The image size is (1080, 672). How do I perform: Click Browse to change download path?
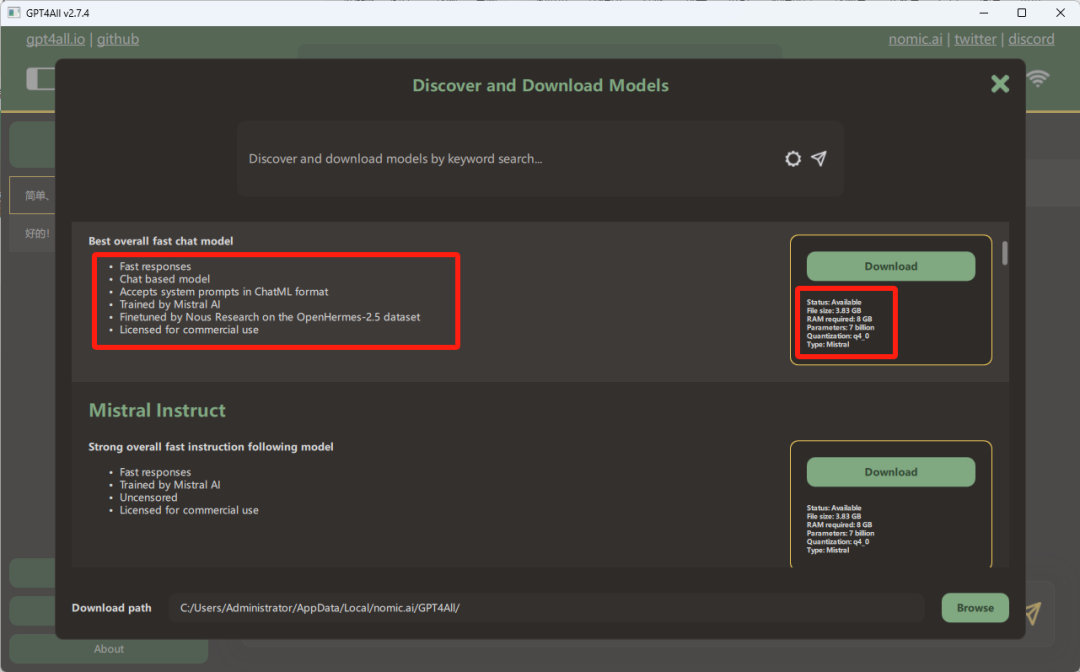click(x=975, y=608)
